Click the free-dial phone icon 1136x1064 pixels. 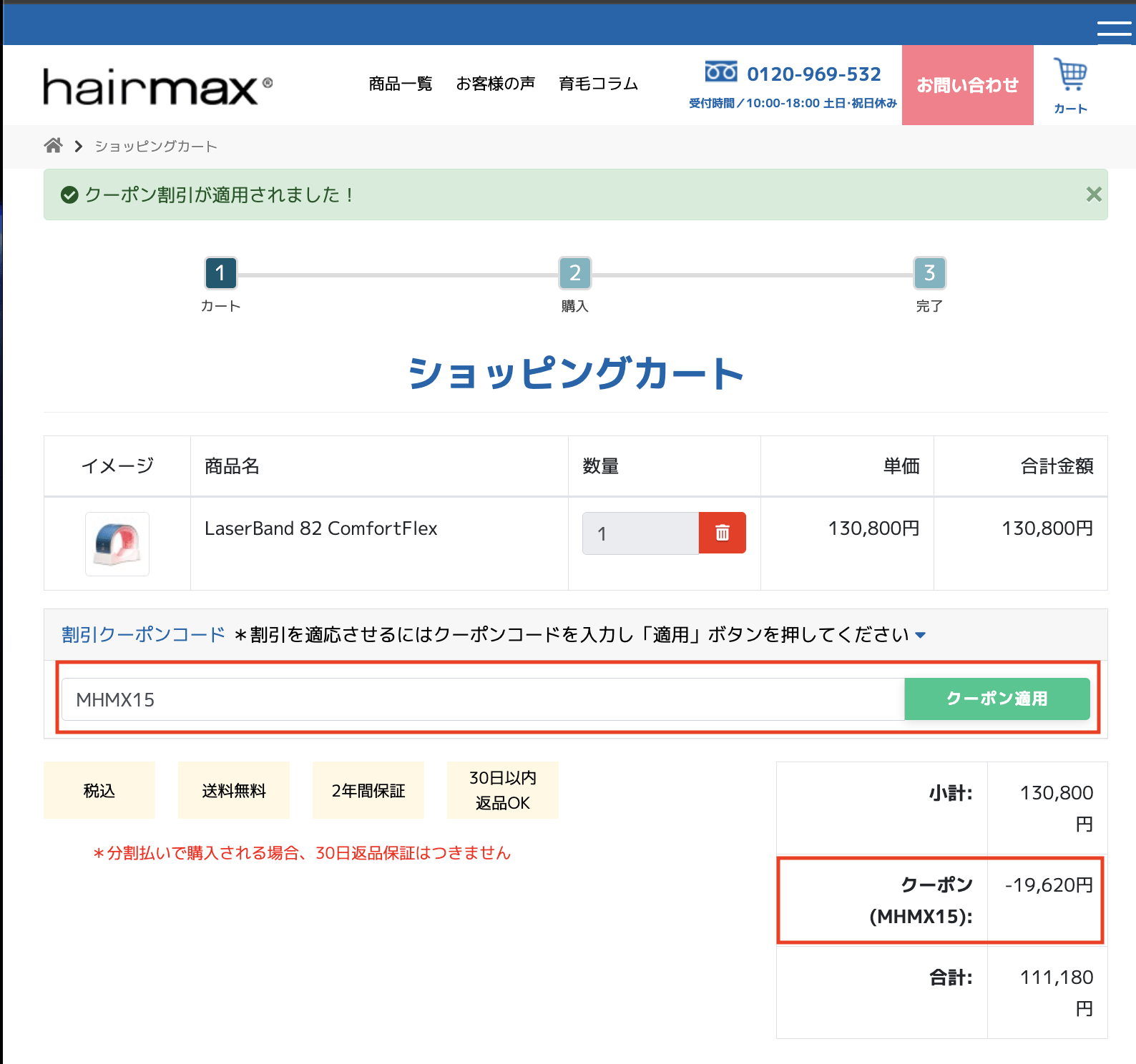click(721, 72)
